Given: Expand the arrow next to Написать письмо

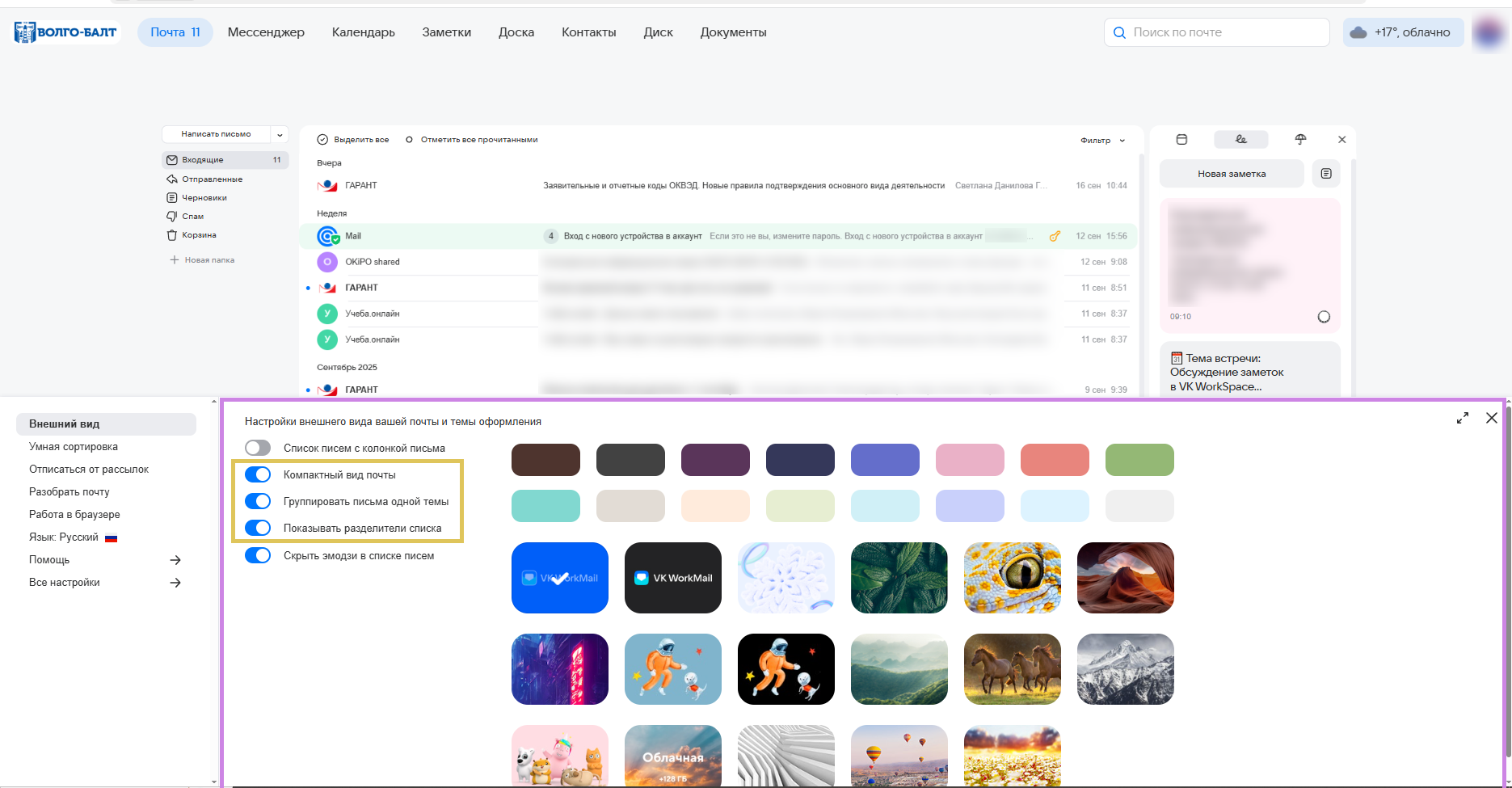Looking at the screenshot, I should click(280, 135).
